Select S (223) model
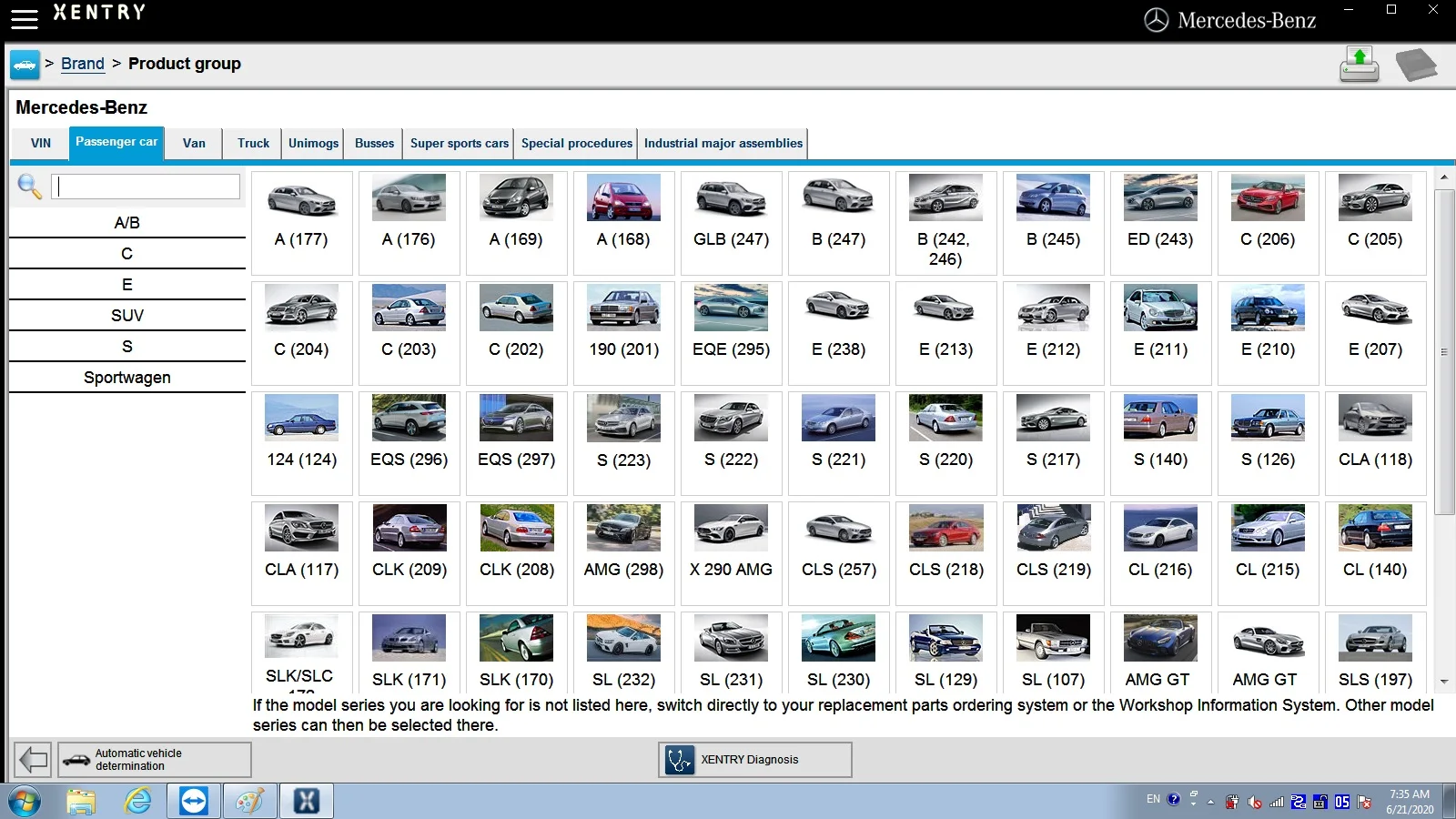Viewport: 1456px width, 819px height. [x=623, y=443]
